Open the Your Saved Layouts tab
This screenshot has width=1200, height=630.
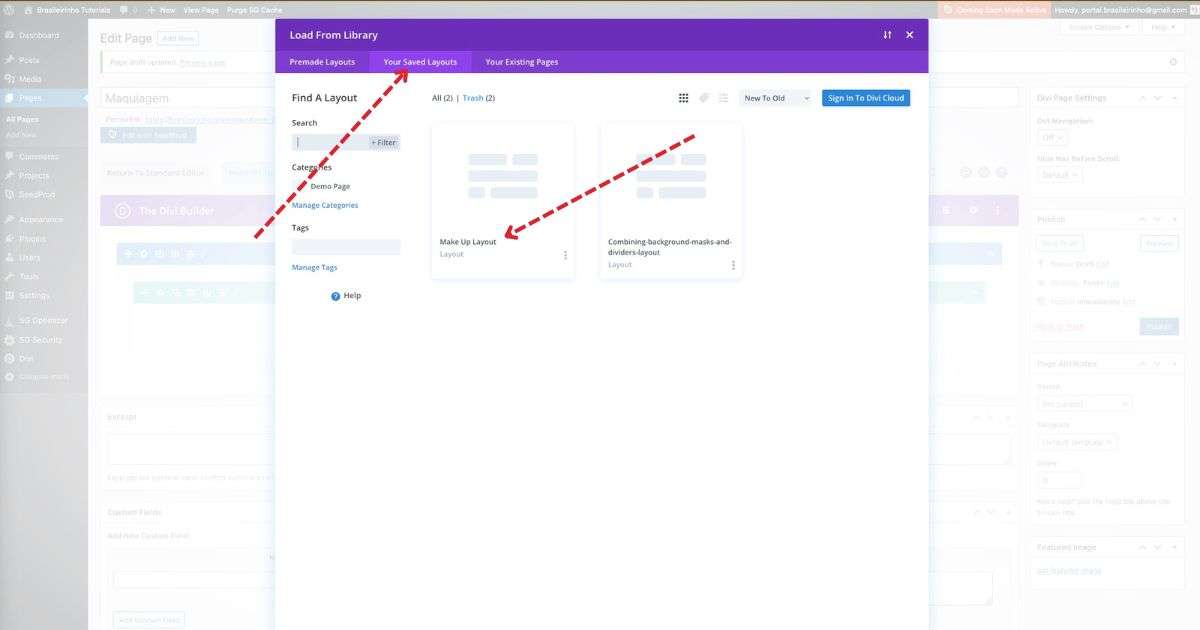[x=420, y=62]
